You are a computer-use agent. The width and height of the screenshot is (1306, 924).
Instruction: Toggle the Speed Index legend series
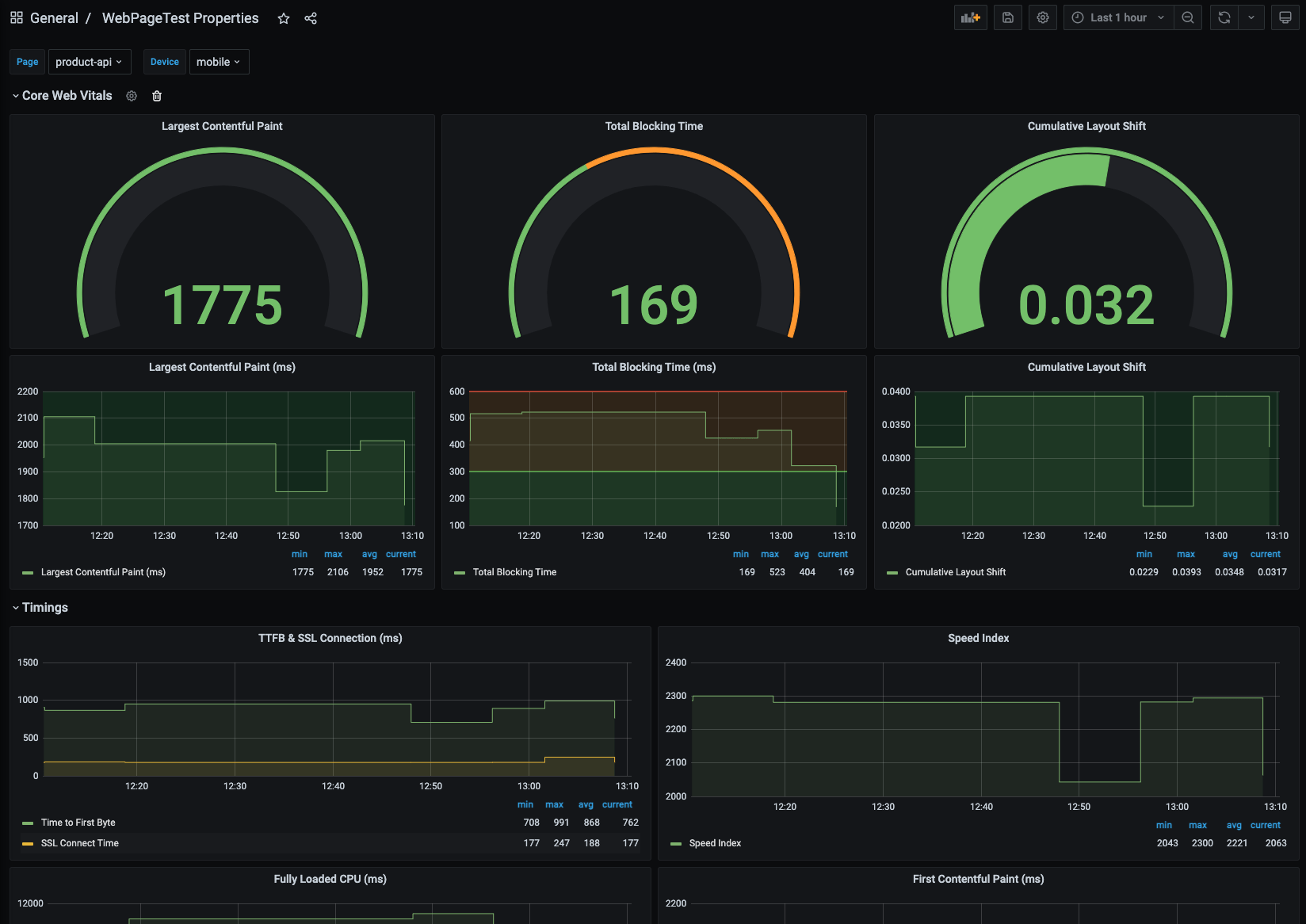(x=715, y=843)
